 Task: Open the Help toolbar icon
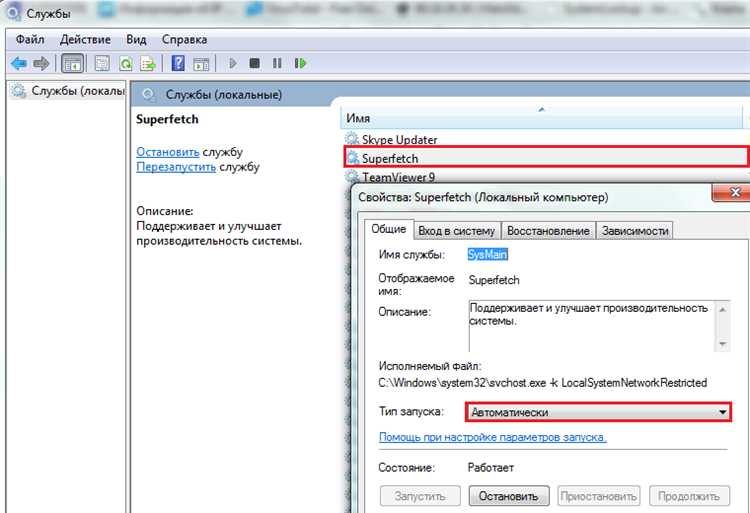click(x=178, y=63)
